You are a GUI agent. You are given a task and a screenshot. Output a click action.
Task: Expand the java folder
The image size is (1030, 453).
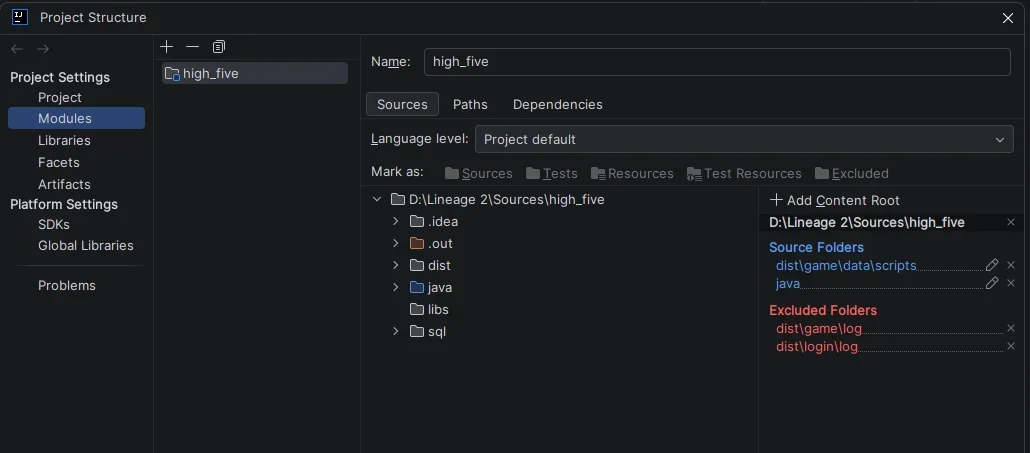point(395,287)
